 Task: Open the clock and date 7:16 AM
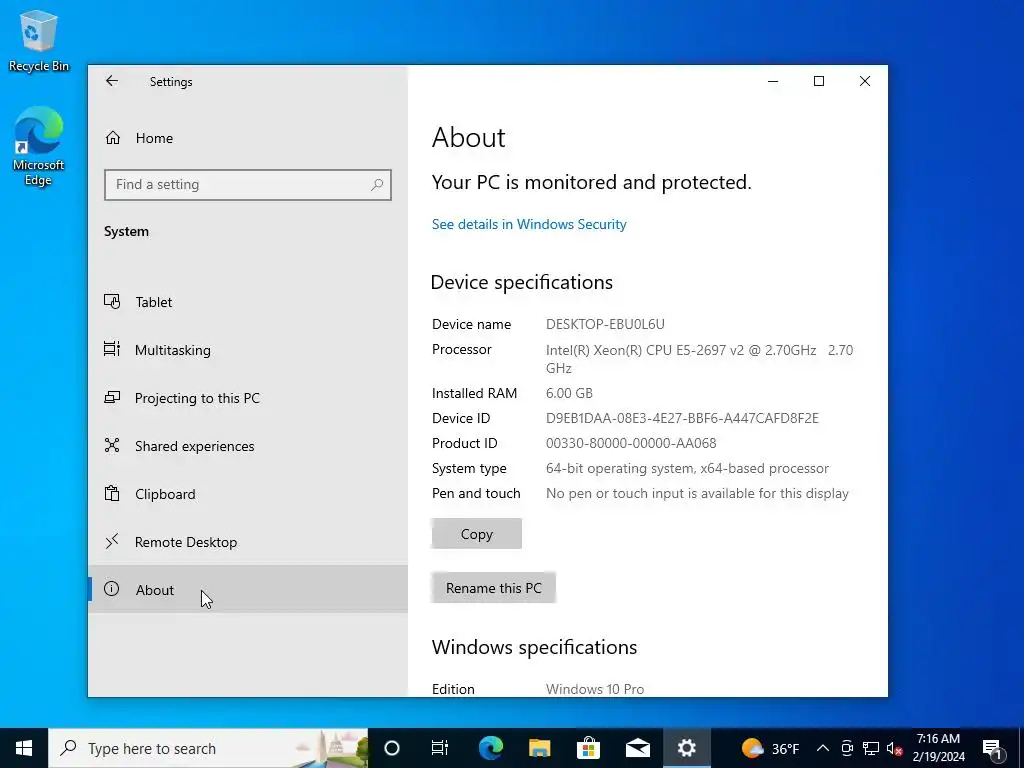[938, 748]
